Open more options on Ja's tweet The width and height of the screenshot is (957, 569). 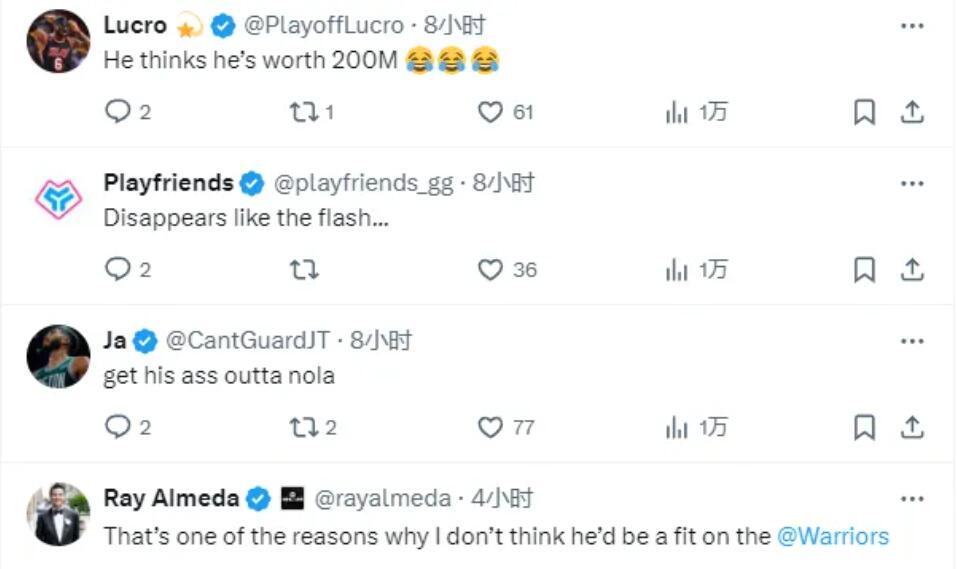912,341
